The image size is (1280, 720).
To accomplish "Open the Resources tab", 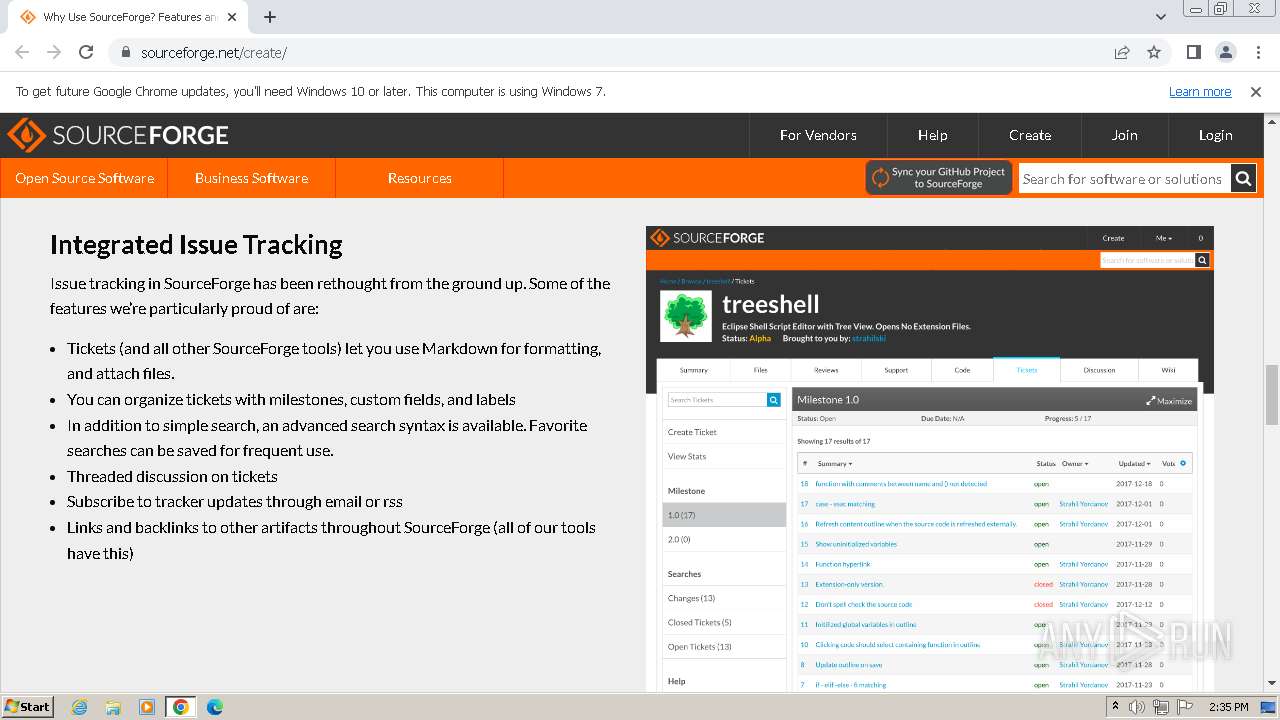I will tap(419, 178).
